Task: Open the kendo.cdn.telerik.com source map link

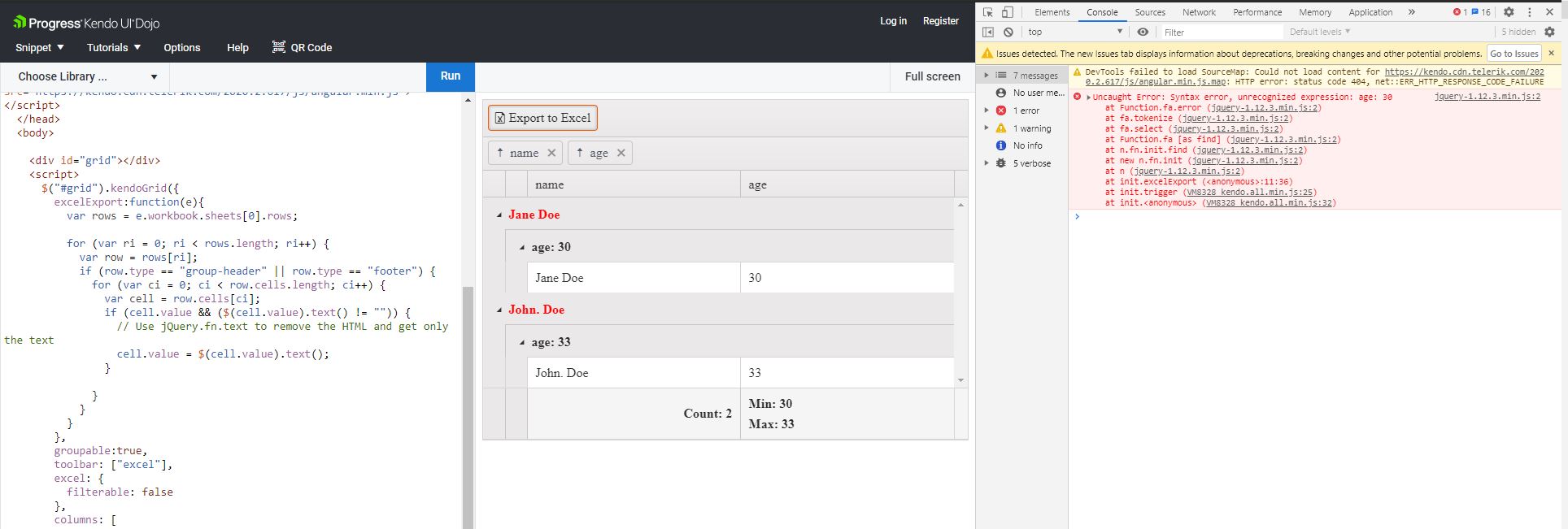Action: click(1314, 76)
